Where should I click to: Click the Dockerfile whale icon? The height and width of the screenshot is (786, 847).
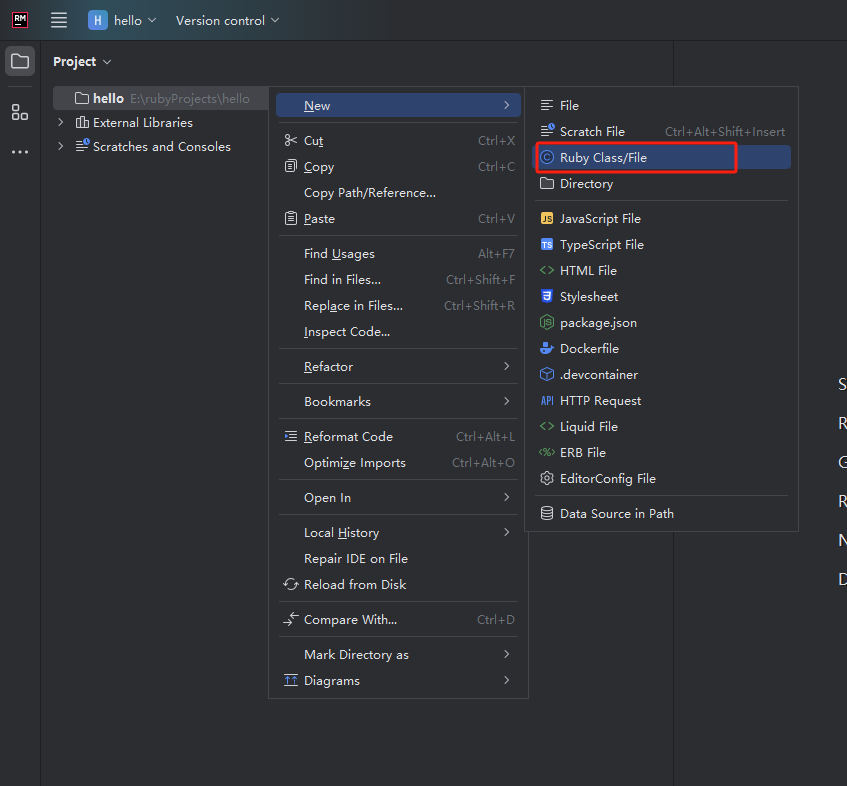(x=547, y=348)
